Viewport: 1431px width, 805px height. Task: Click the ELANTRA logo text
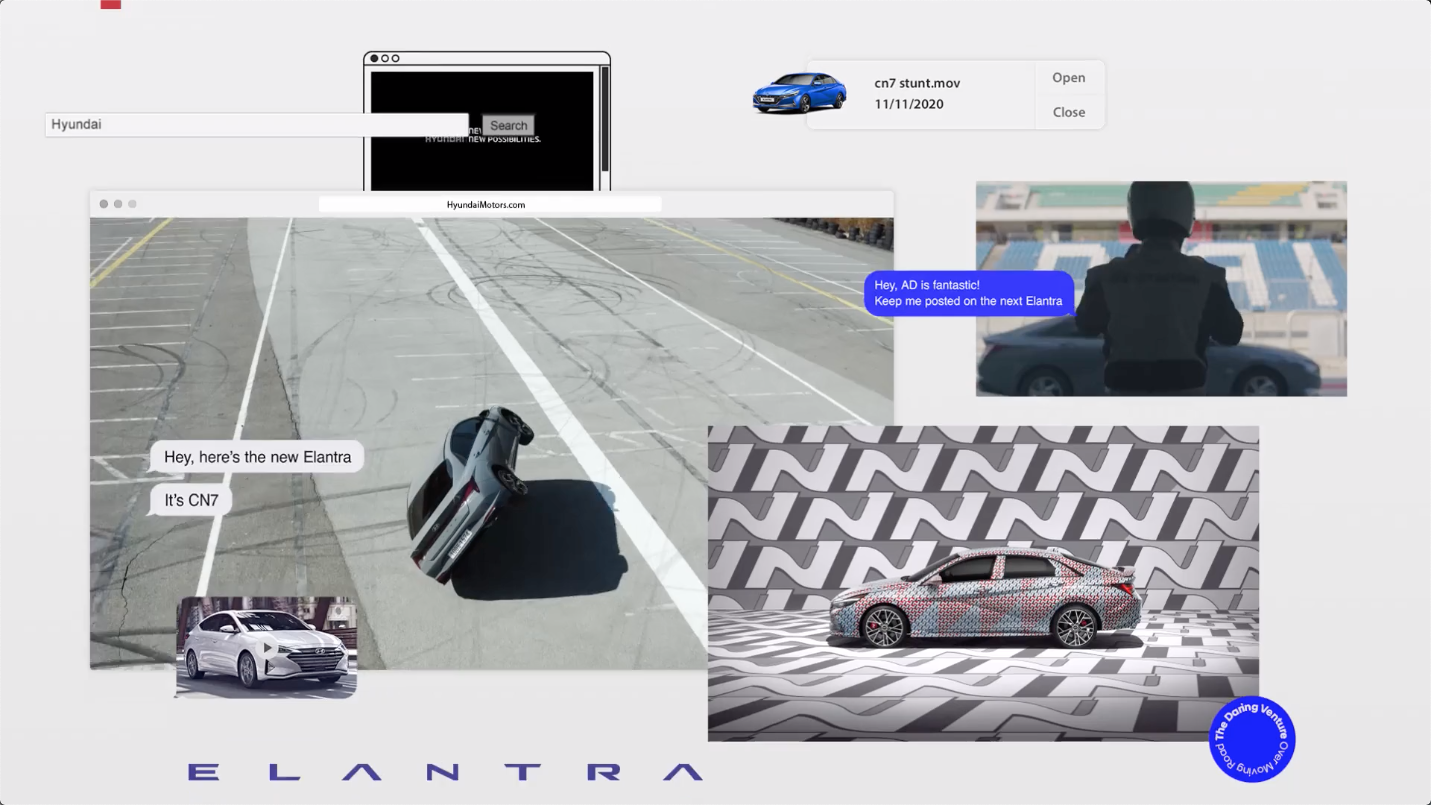tap(446, 772)
